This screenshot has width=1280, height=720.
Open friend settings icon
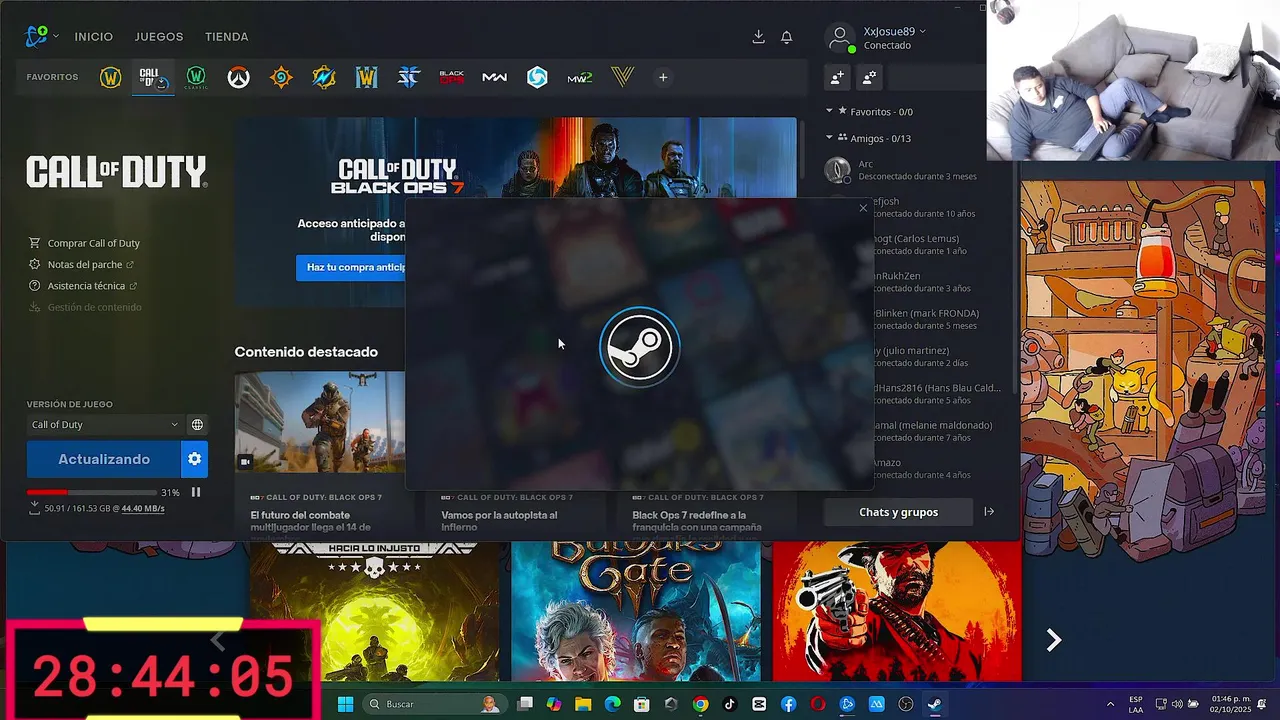click(869, 77)
